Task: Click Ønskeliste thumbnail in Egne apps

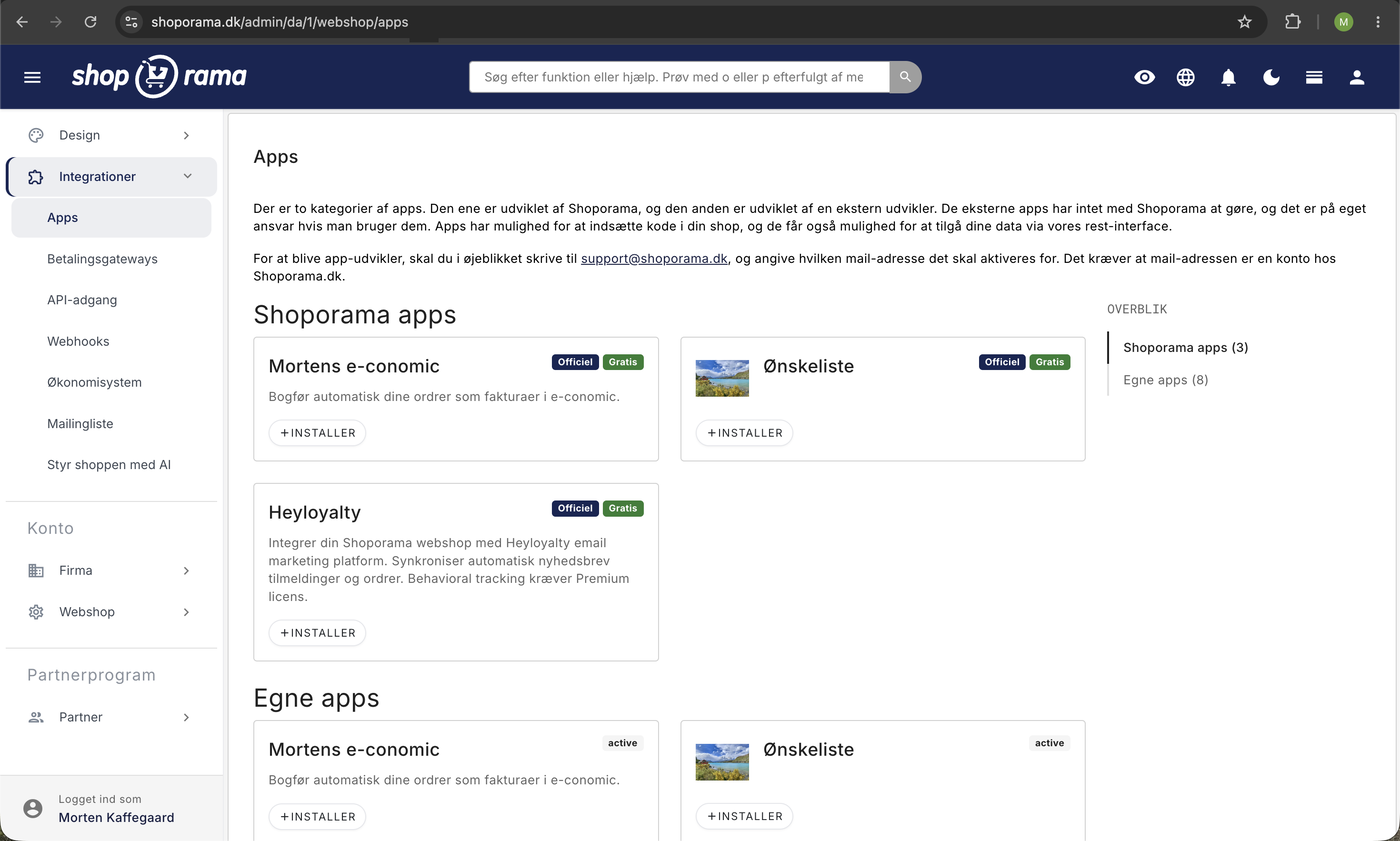Action: 722,762
